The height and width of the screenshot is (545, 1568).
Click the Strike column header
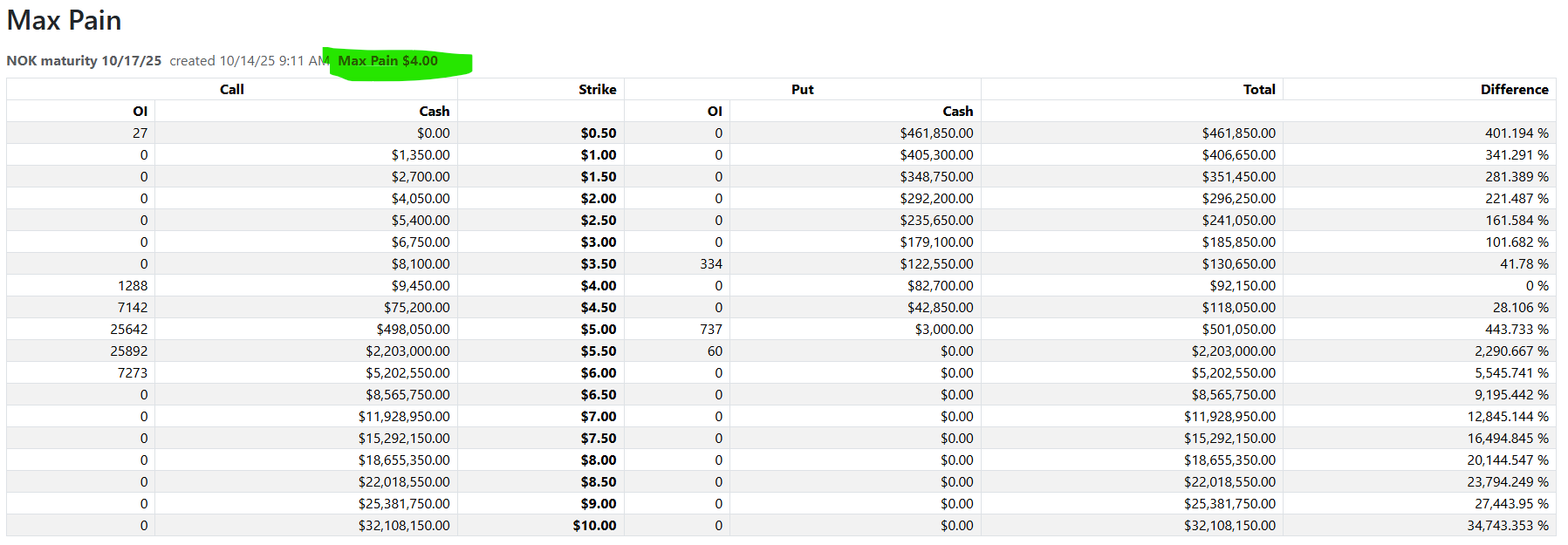tap(597, 90)
